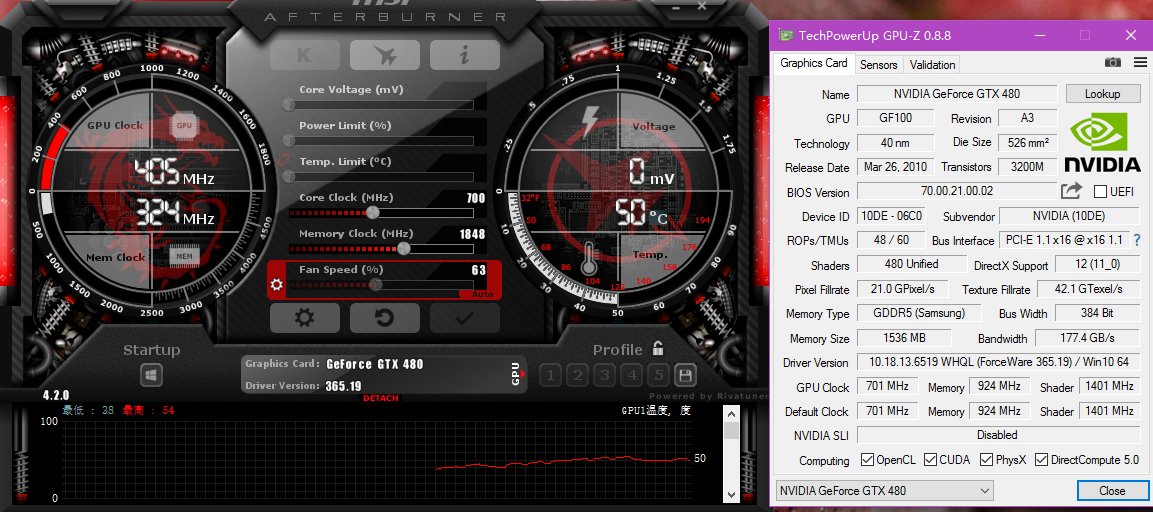The height and width of the screenshot is (512, 1153).
Task: Click the Core Clock slider handle
Action: point(373,213)
